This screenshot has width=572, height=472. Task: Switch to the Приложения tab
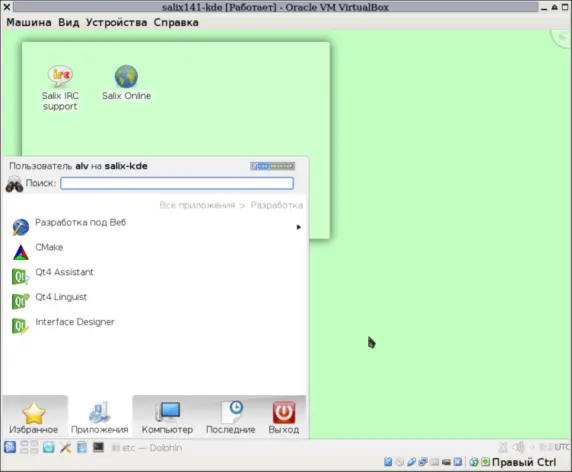coord(100,417)
